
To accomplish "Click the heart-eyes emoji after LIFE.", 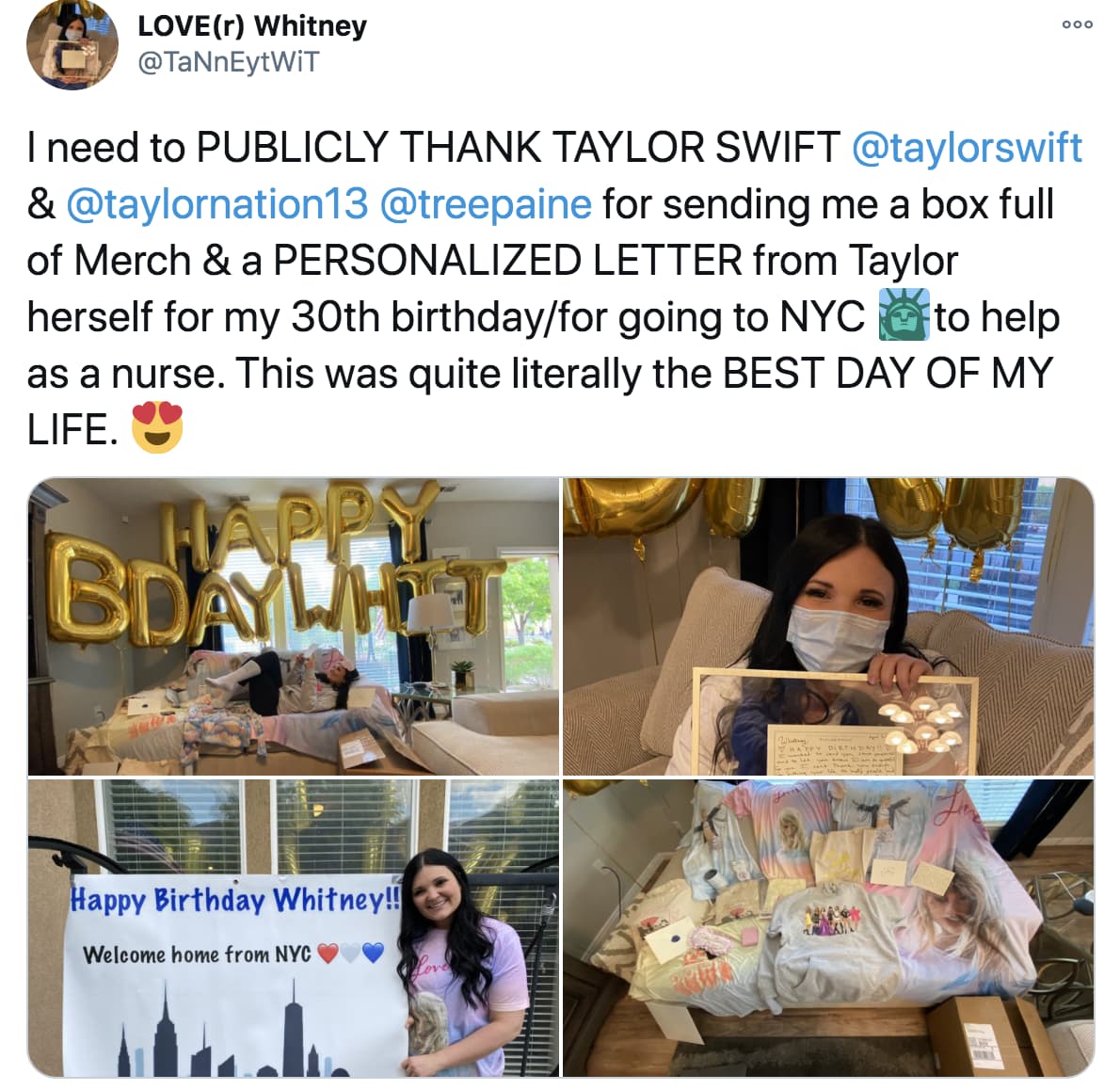I will [x=157, y=428].
